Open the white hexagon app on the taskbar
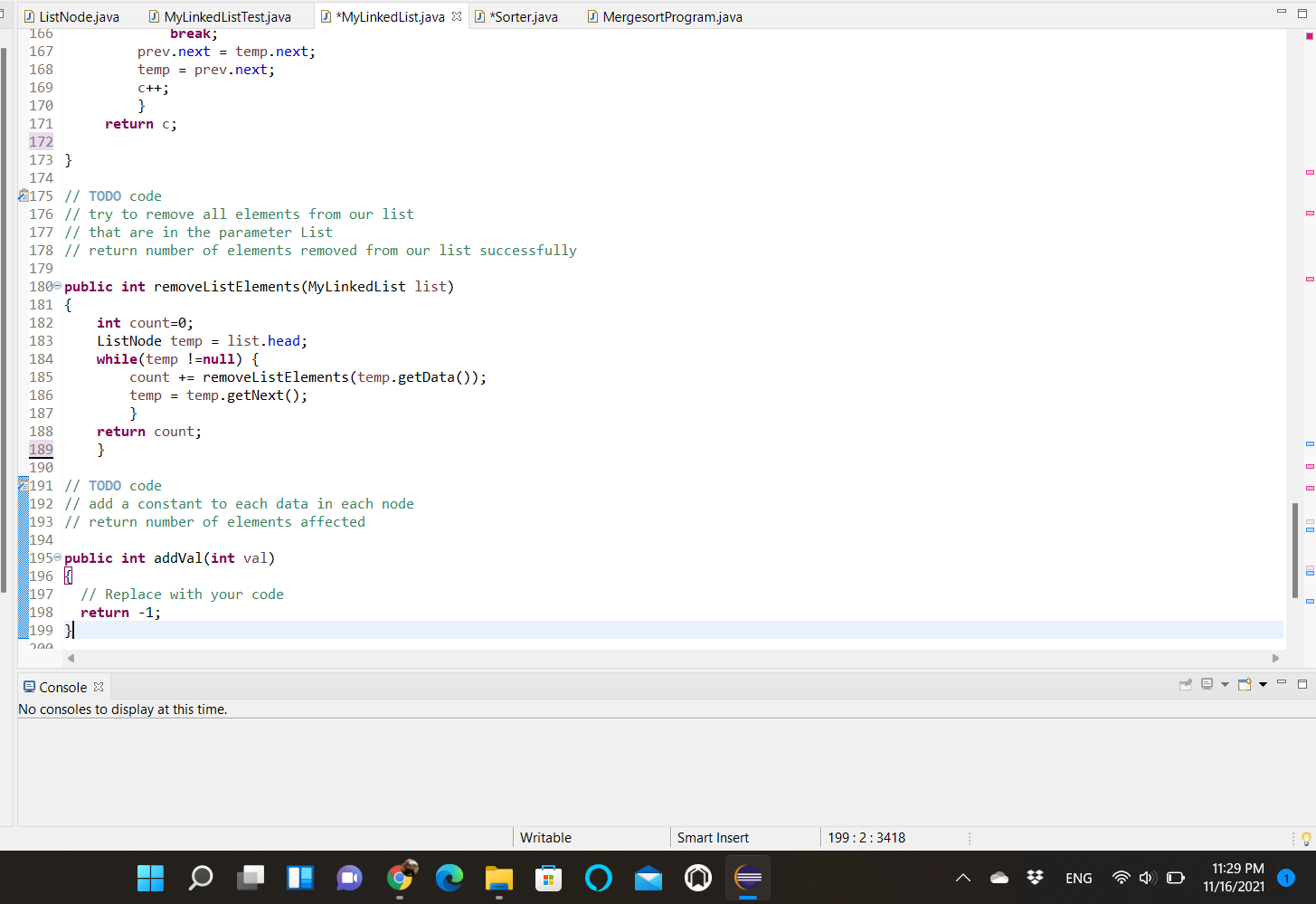This screenshot has height=904, width=1316. 698,878
